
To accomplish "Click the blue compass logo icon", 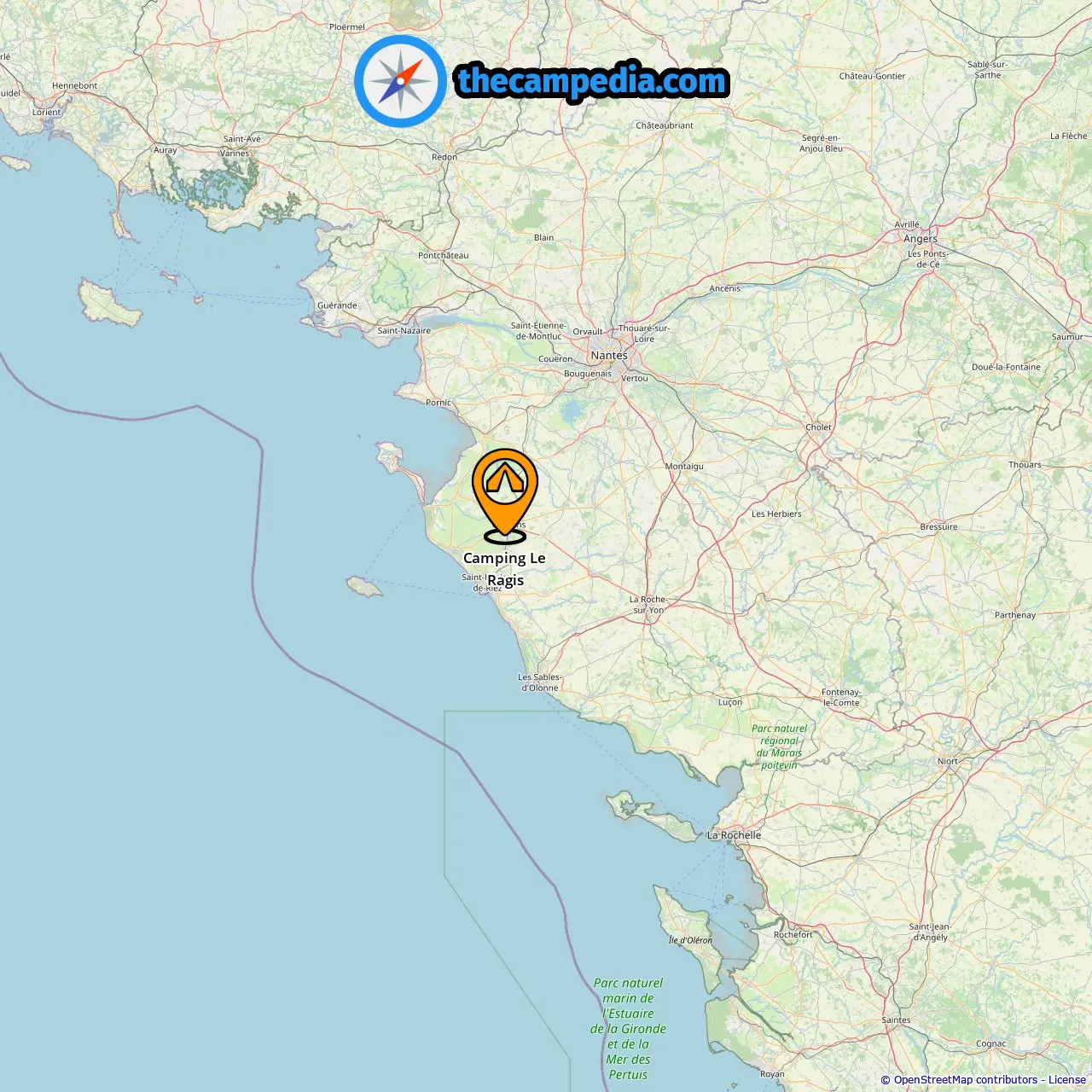I will point(400,81).
